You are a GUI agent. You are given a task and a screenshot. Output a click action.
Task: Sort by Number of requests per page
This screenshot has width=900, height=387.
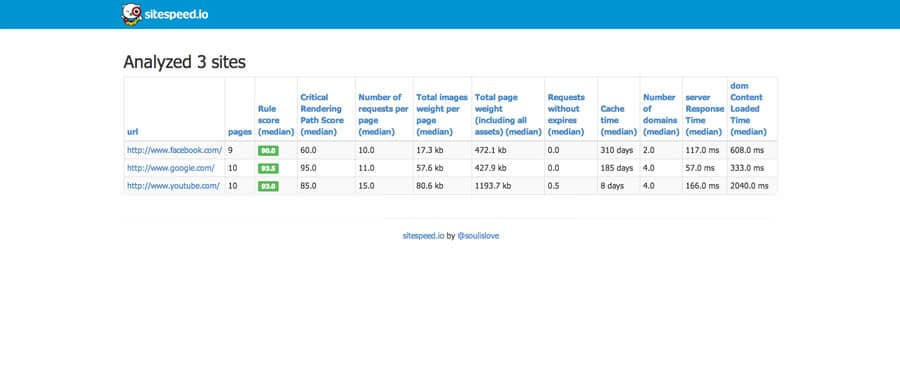[x=382, y=114]
